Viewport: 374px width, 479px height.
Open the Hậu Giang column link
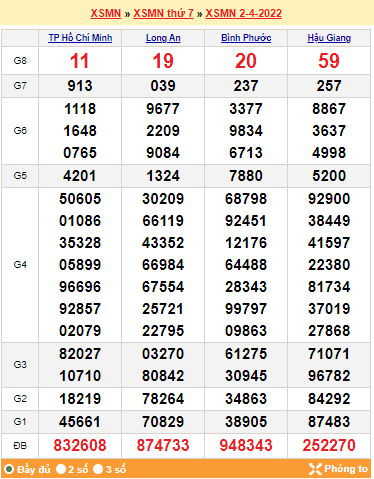point(329,38)
